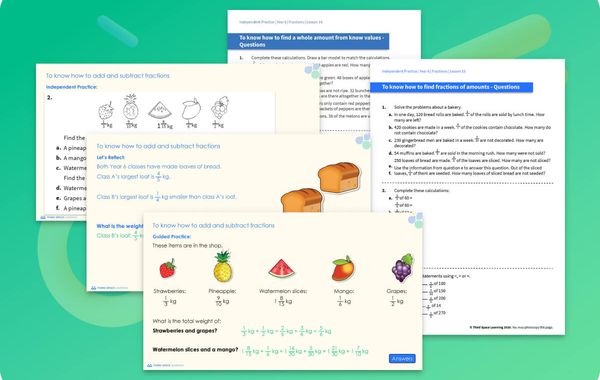The width and height of the screenshot is (600, 380).
Task: Select the 'Let's Reflect:' heading
Action: (x=111, y=157)
